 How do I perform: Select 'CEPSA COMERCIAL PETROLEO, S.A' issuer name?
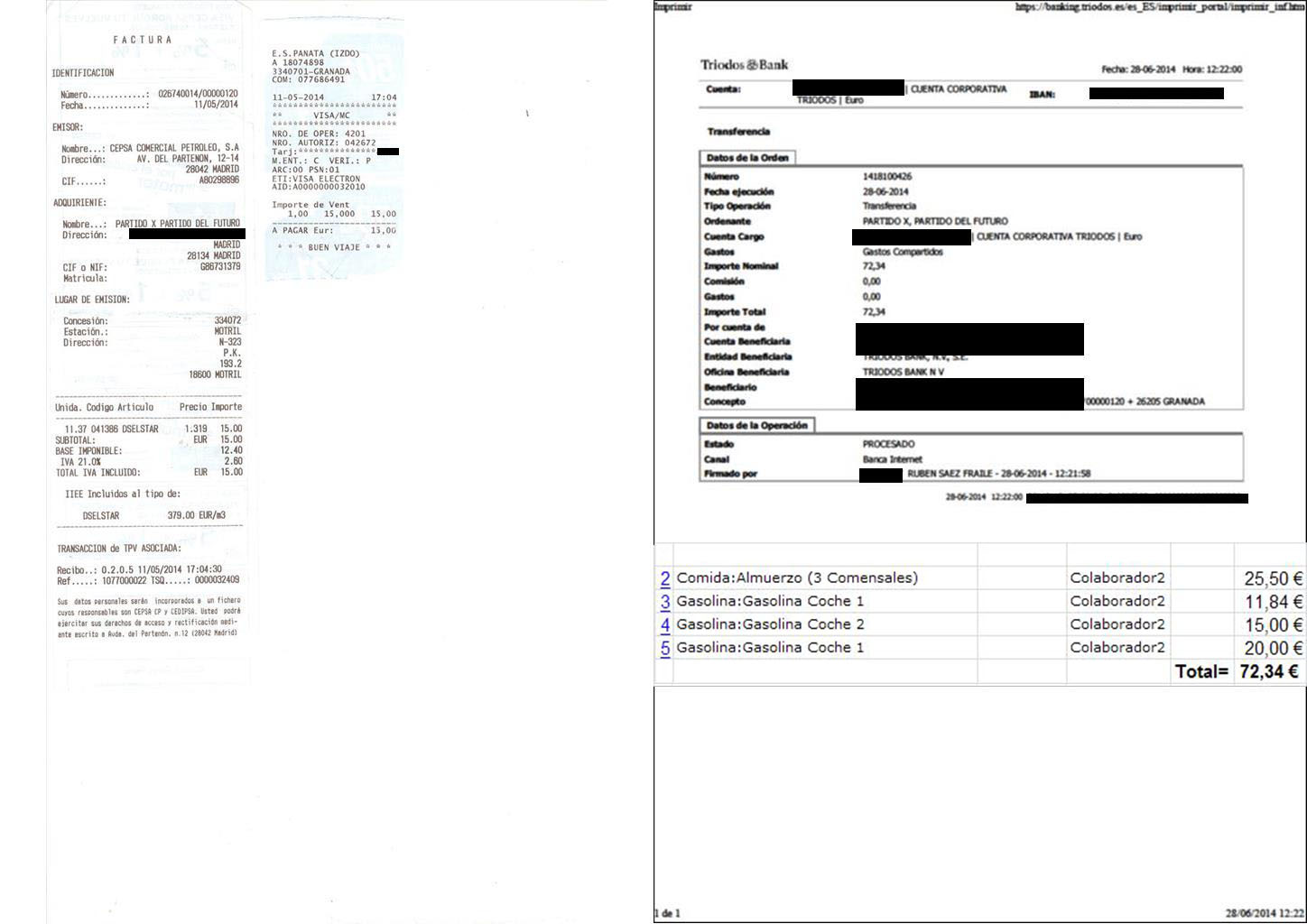tap(174, 148)
